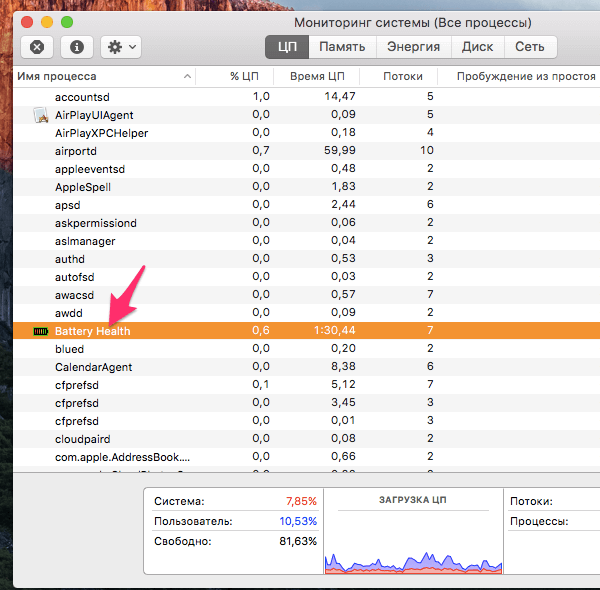
Task: Switch to the Сеть tab
Action: pyautogui.click(x=530, y=47)
